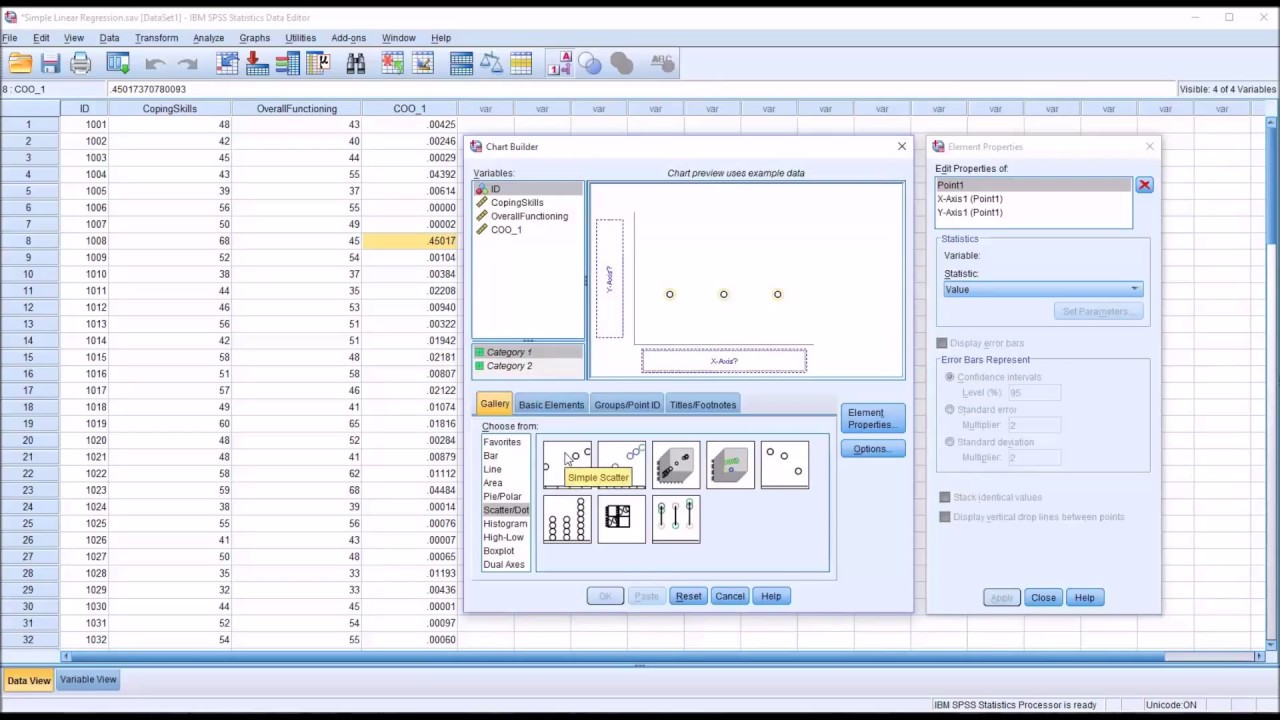Click the Y-Axis drop zone in preview

[x=610, y=279]
